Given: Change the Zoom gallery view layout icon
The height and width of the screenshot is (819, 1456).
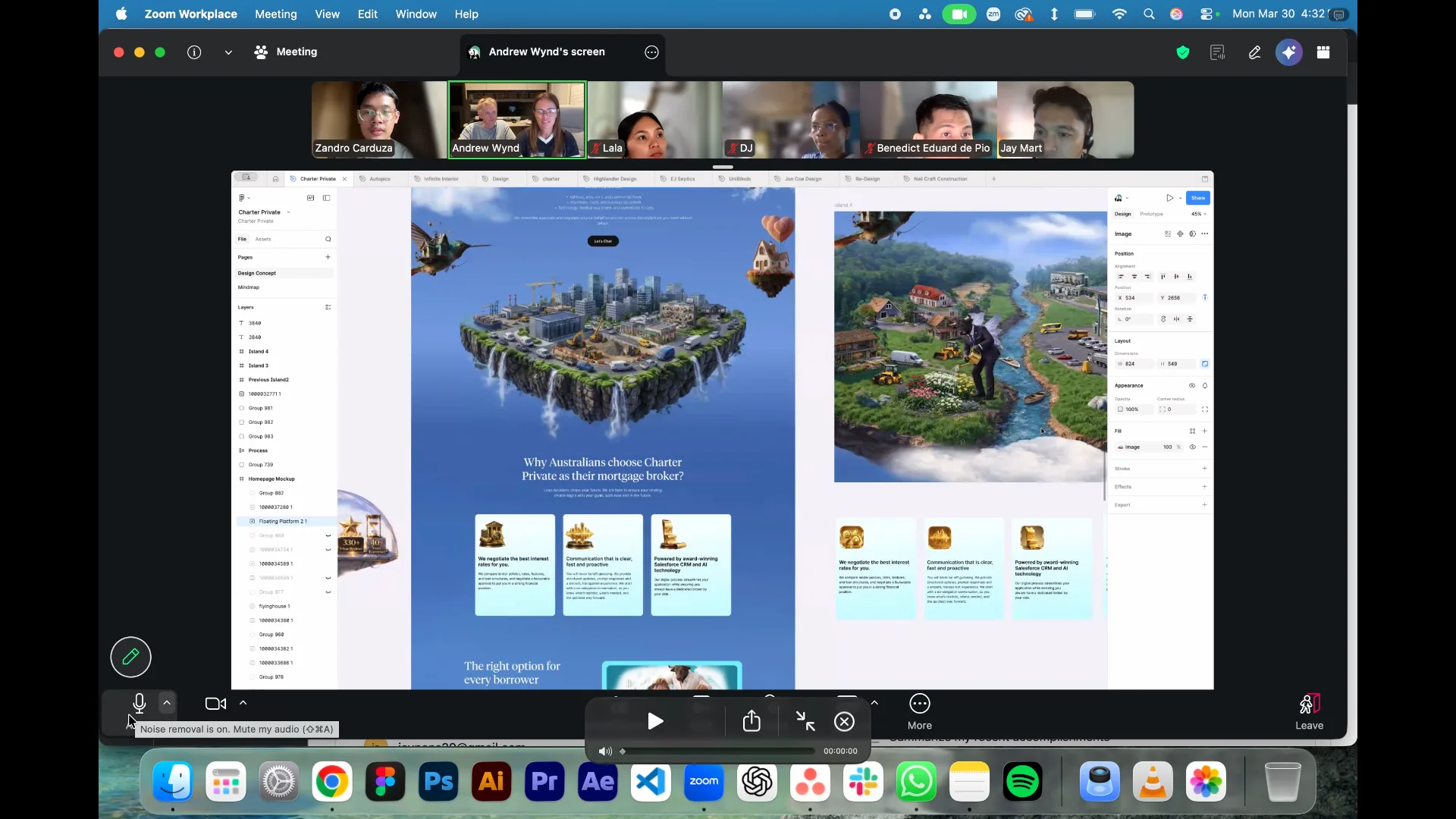Looking at the screenshot, I should 1323,52.
